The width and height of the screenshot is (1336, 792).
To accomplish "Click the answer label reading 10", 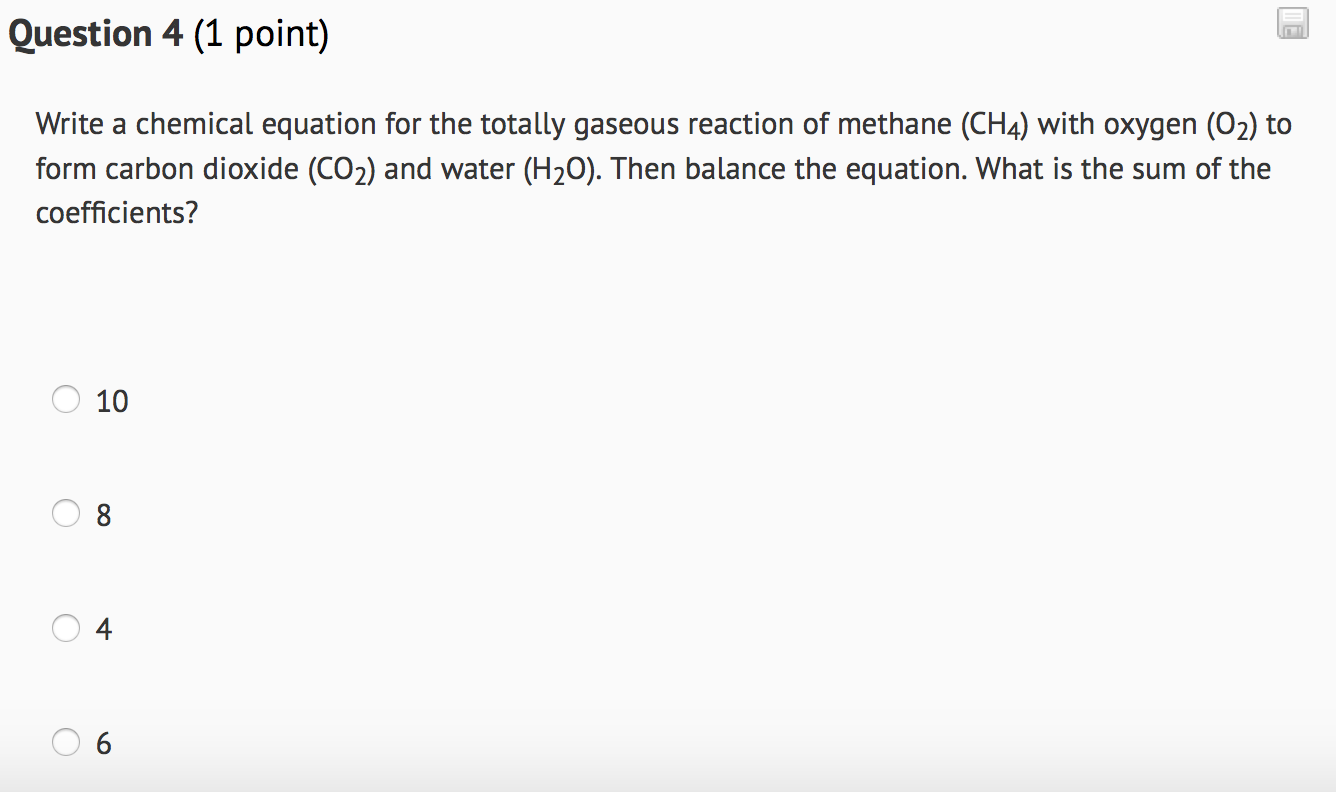I will 112,400.
